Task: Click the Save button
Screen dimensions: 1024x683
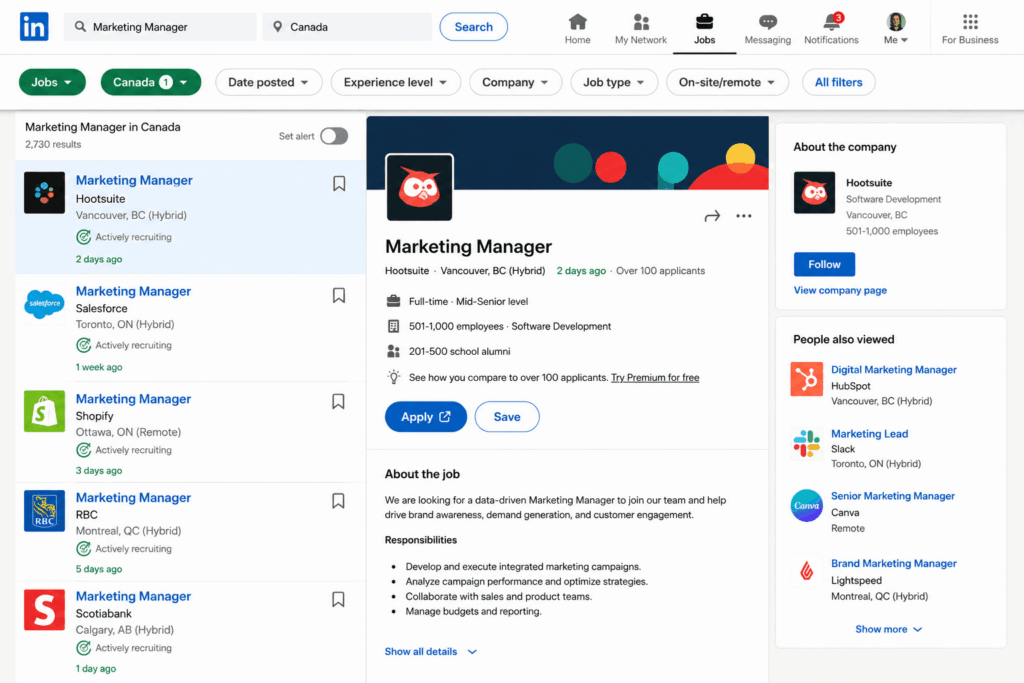Action: click(507, 417)
